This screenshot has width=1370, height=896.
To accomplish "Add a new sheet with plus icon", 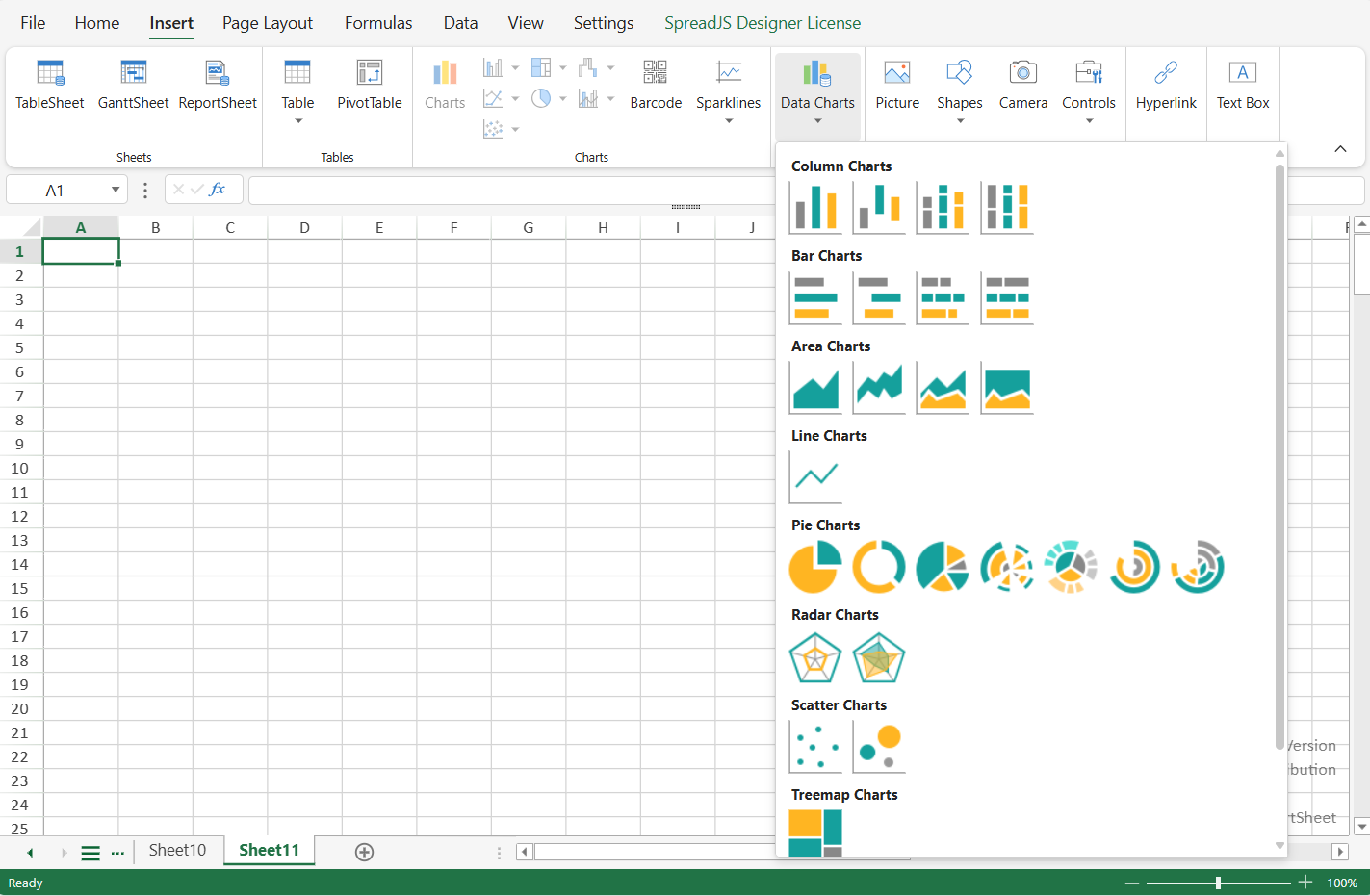I will (364, 852).
